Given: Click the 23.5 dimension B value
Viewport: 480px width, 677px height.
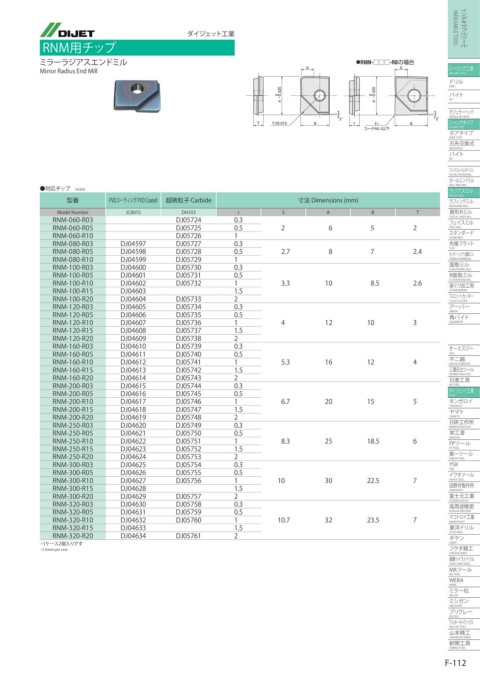Looking at the screenshot, I should [x=373, y=520].
